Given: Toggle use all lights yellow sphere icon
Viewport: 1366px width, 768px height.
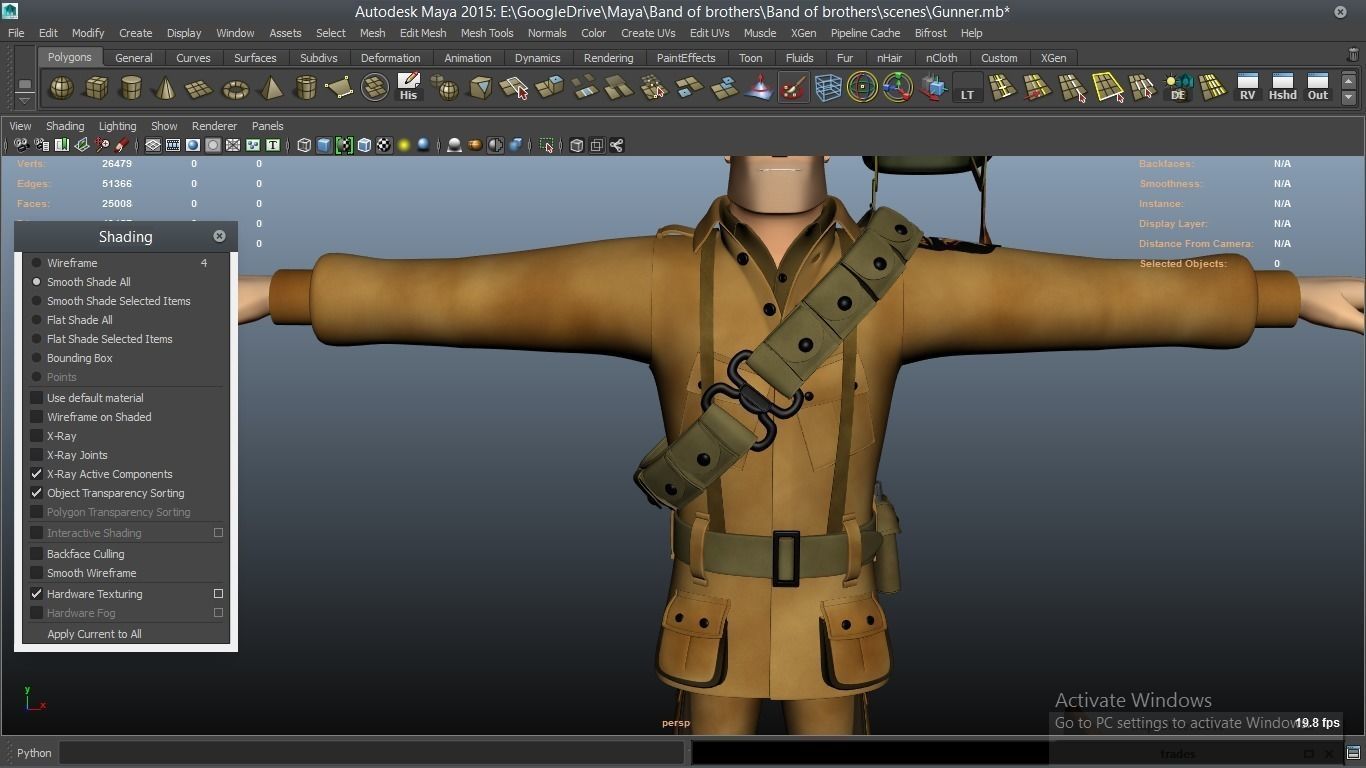Looking at the screenshot, I should coord(404,145).
